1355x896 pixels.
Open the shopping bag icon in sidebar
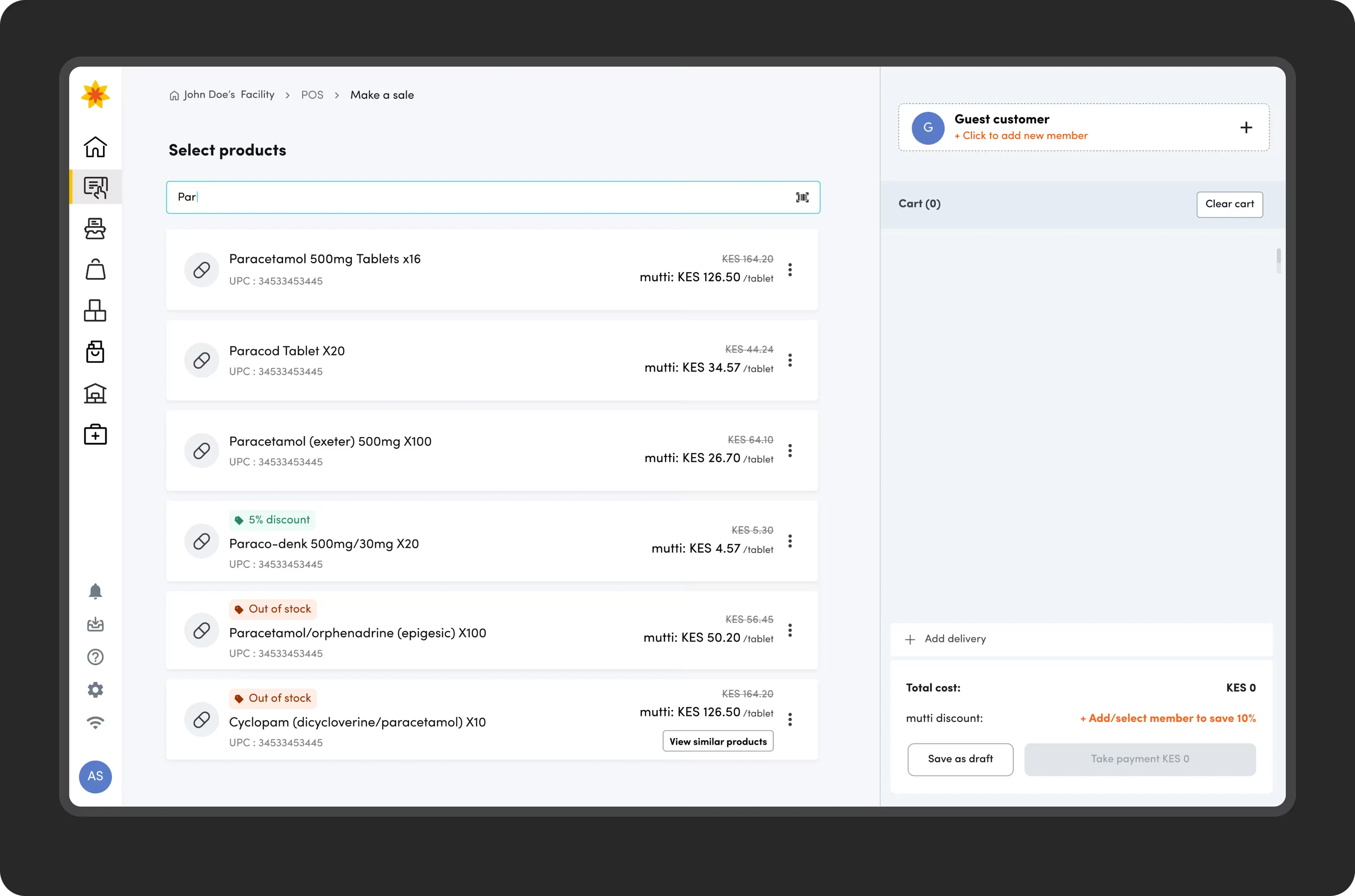tap(95, 269)
